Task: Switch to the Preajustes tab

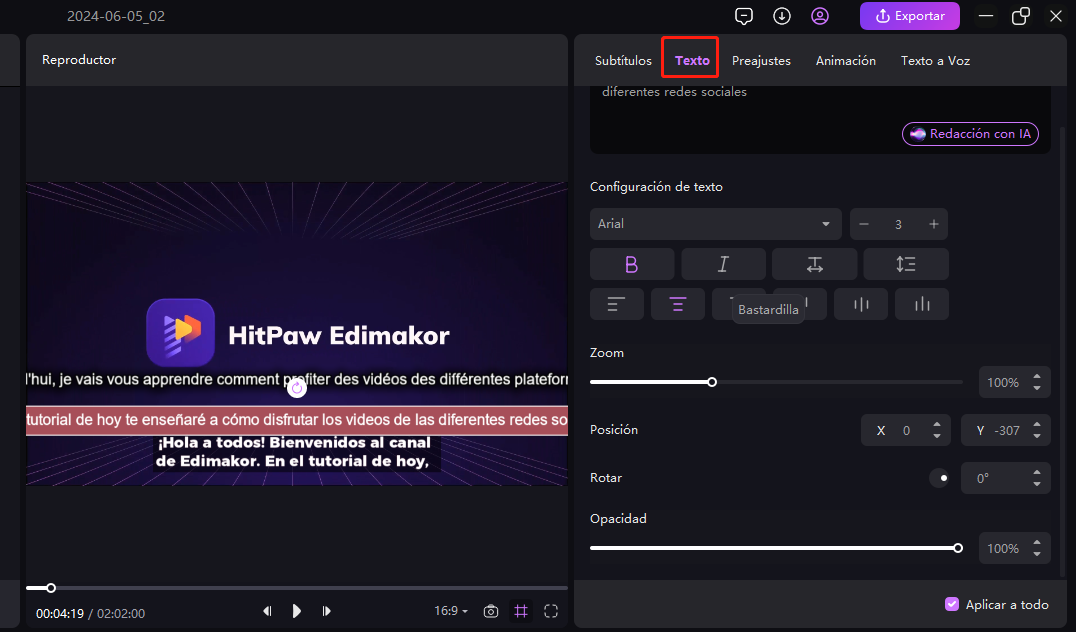Action: pos(761,61)
